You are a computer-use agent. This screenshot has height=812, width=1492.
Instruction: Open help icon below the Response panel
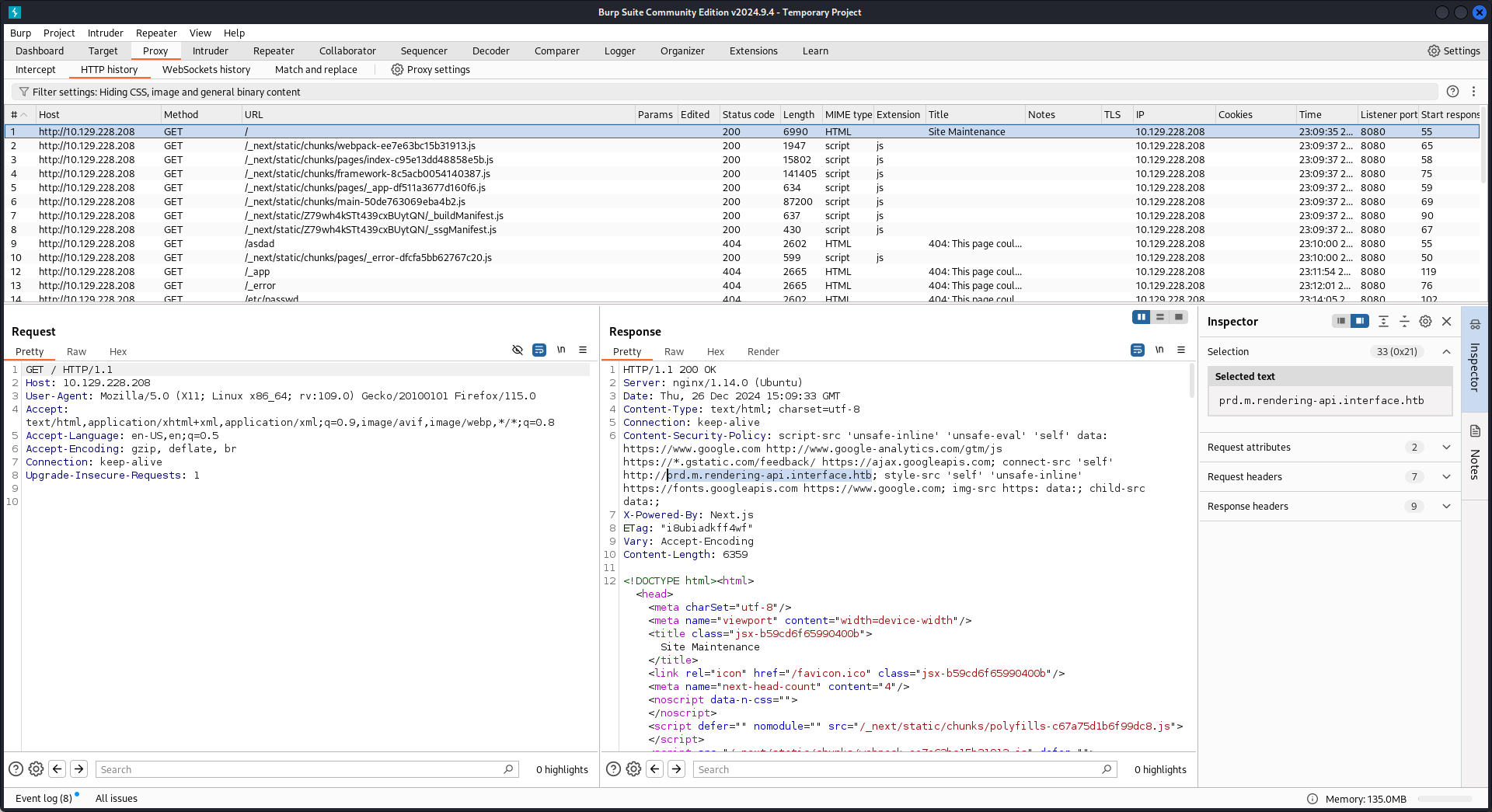pos(613,768)
